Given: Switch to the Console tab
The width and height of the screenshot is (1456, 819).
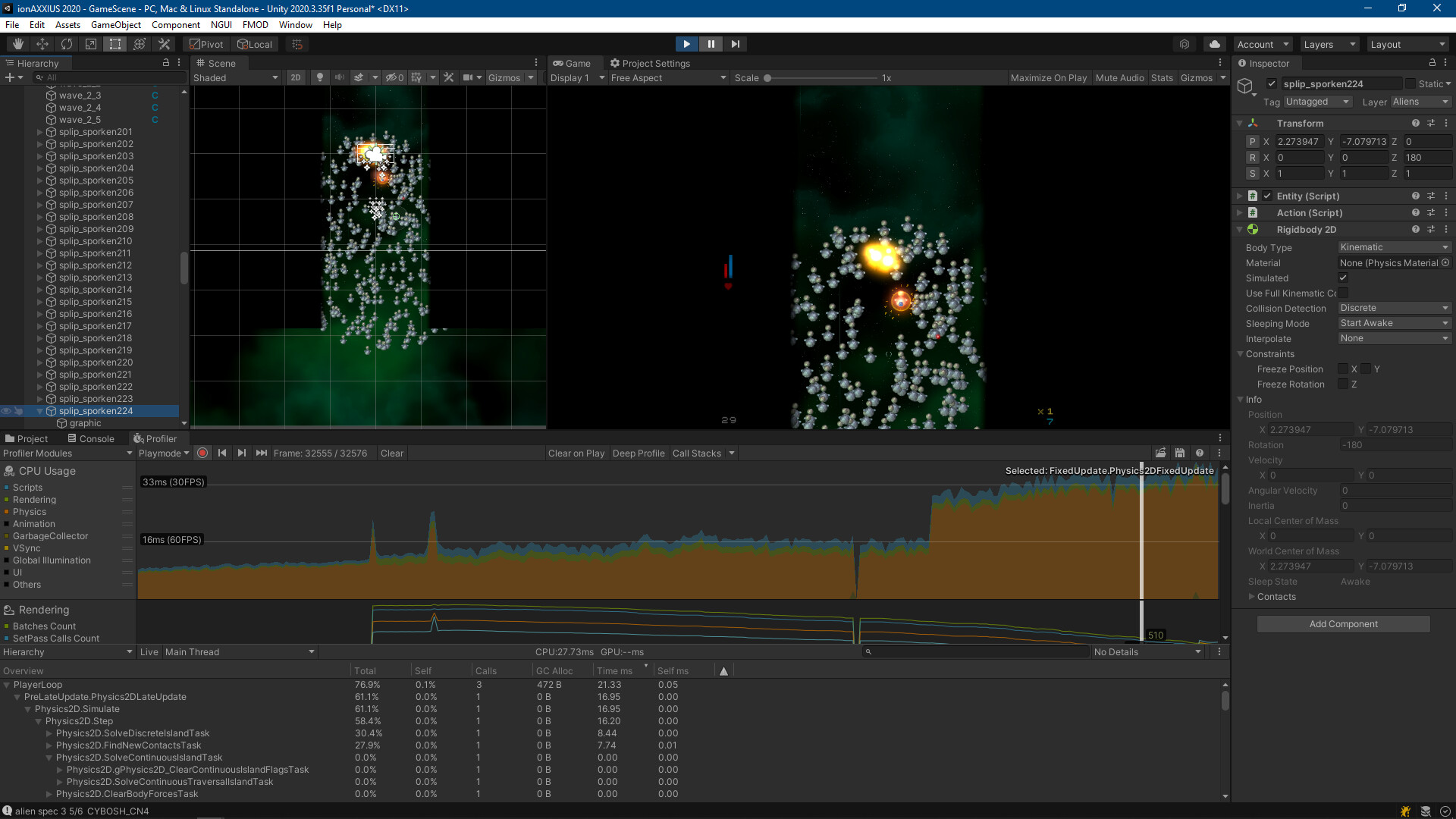Looking at the screenshot, I should tap(91, 438).
